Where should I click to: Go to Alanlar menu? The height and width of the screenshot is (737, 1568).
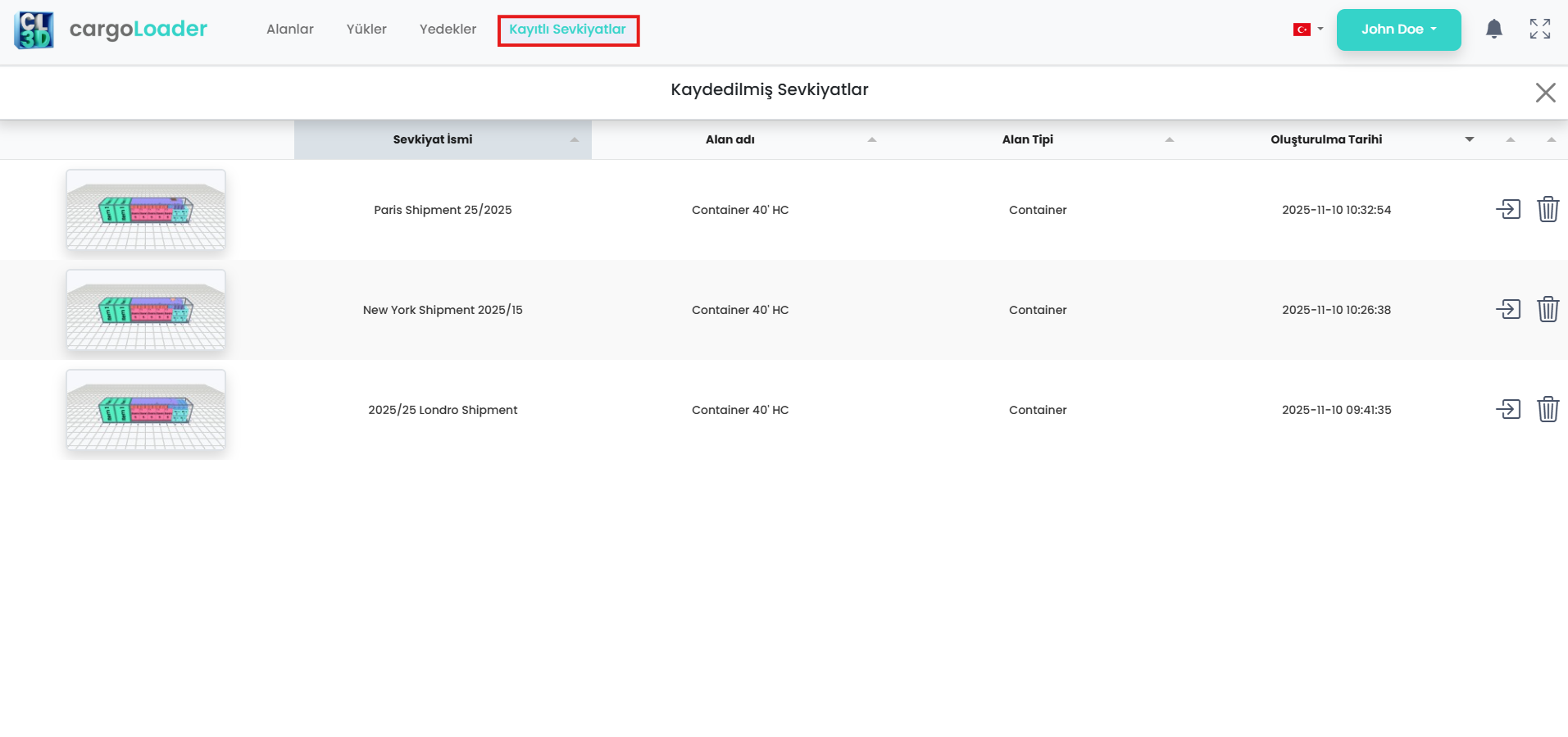290,30
